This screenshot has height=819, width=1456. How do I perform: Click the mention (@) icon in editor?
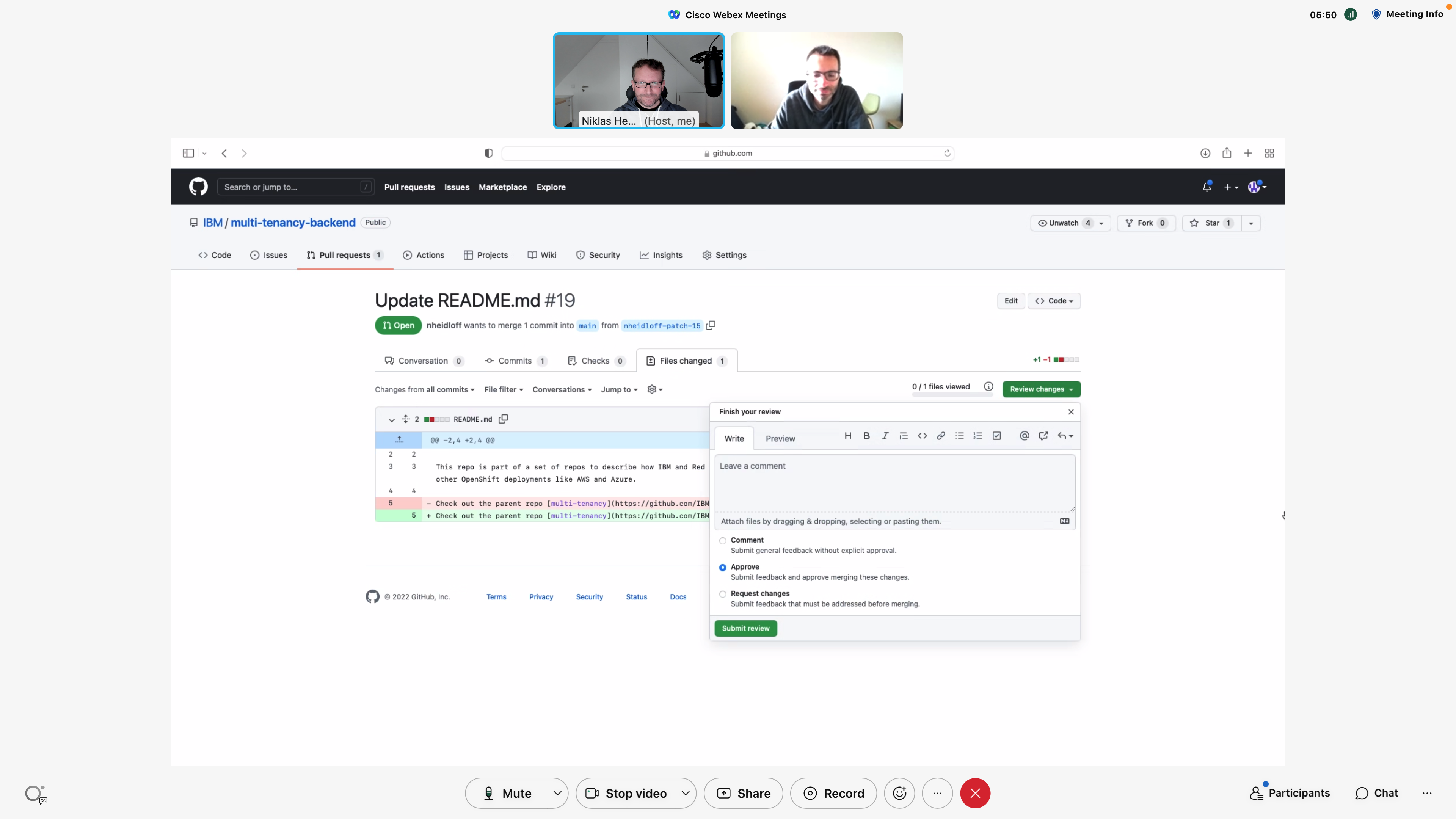pyautogui.click(x=1024, y=436)
